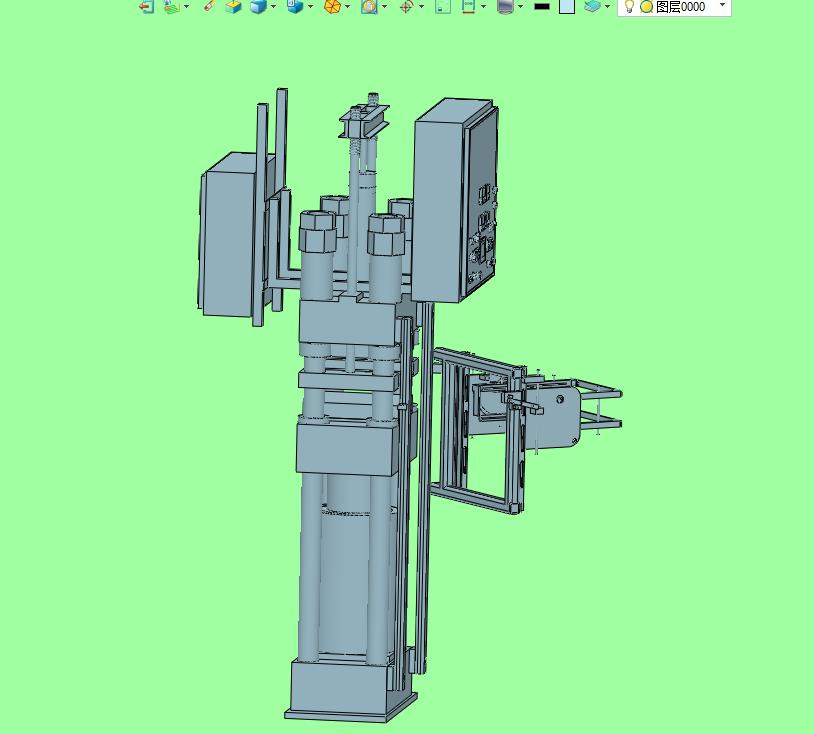Viewport: 814px width, 734px height.
Task: Click the yellow circle layer color icon
Action: (646, 7)
